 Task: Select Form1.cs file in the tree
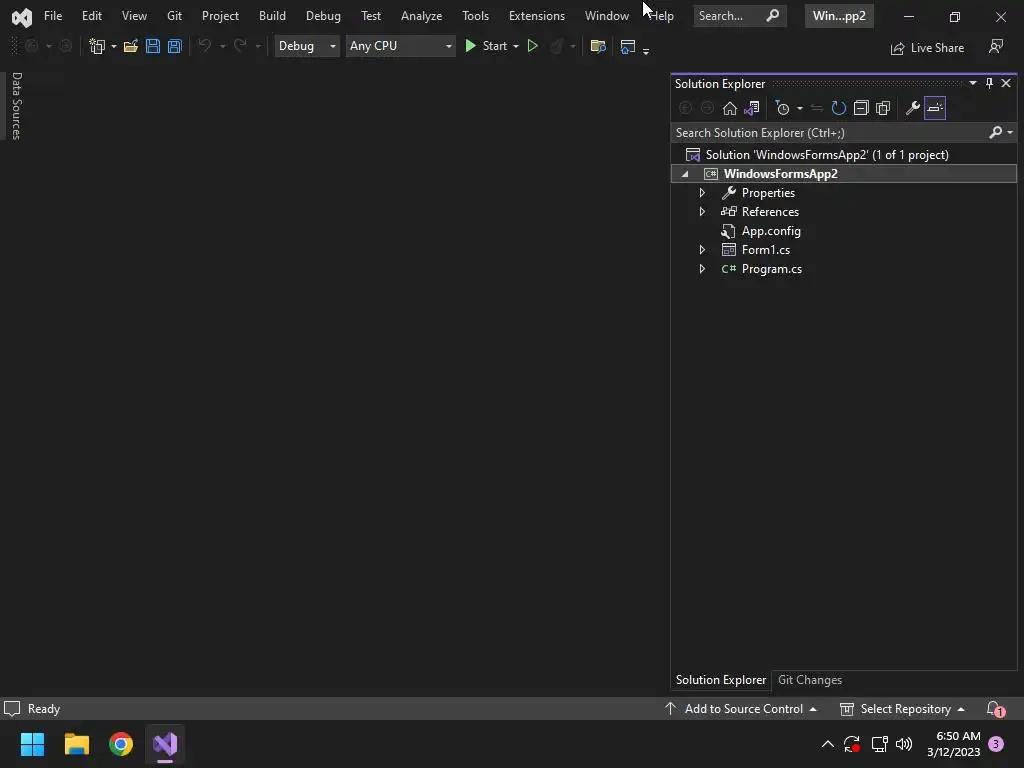(765, 249)
